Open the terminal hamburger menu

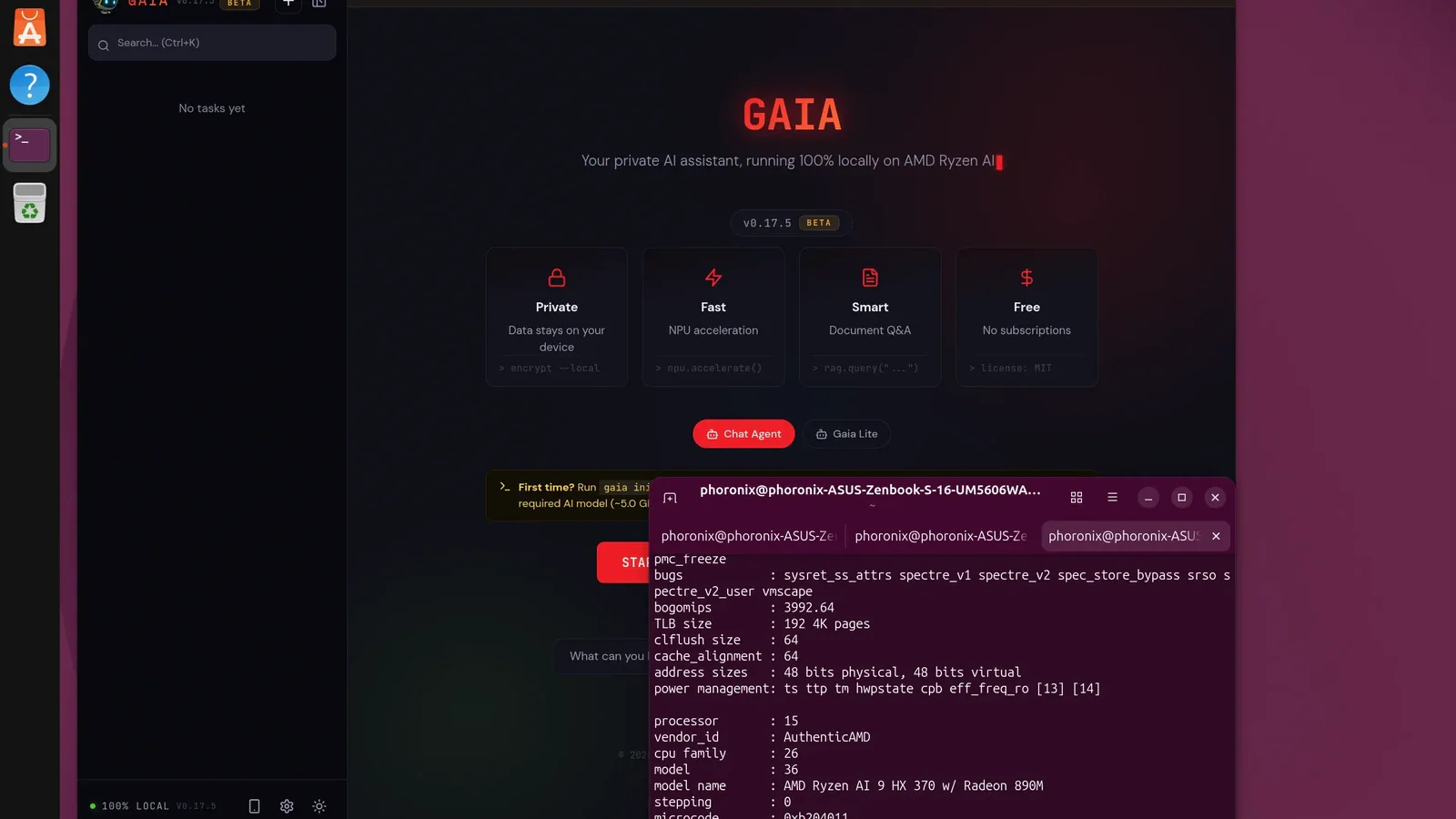[1112, 498]
